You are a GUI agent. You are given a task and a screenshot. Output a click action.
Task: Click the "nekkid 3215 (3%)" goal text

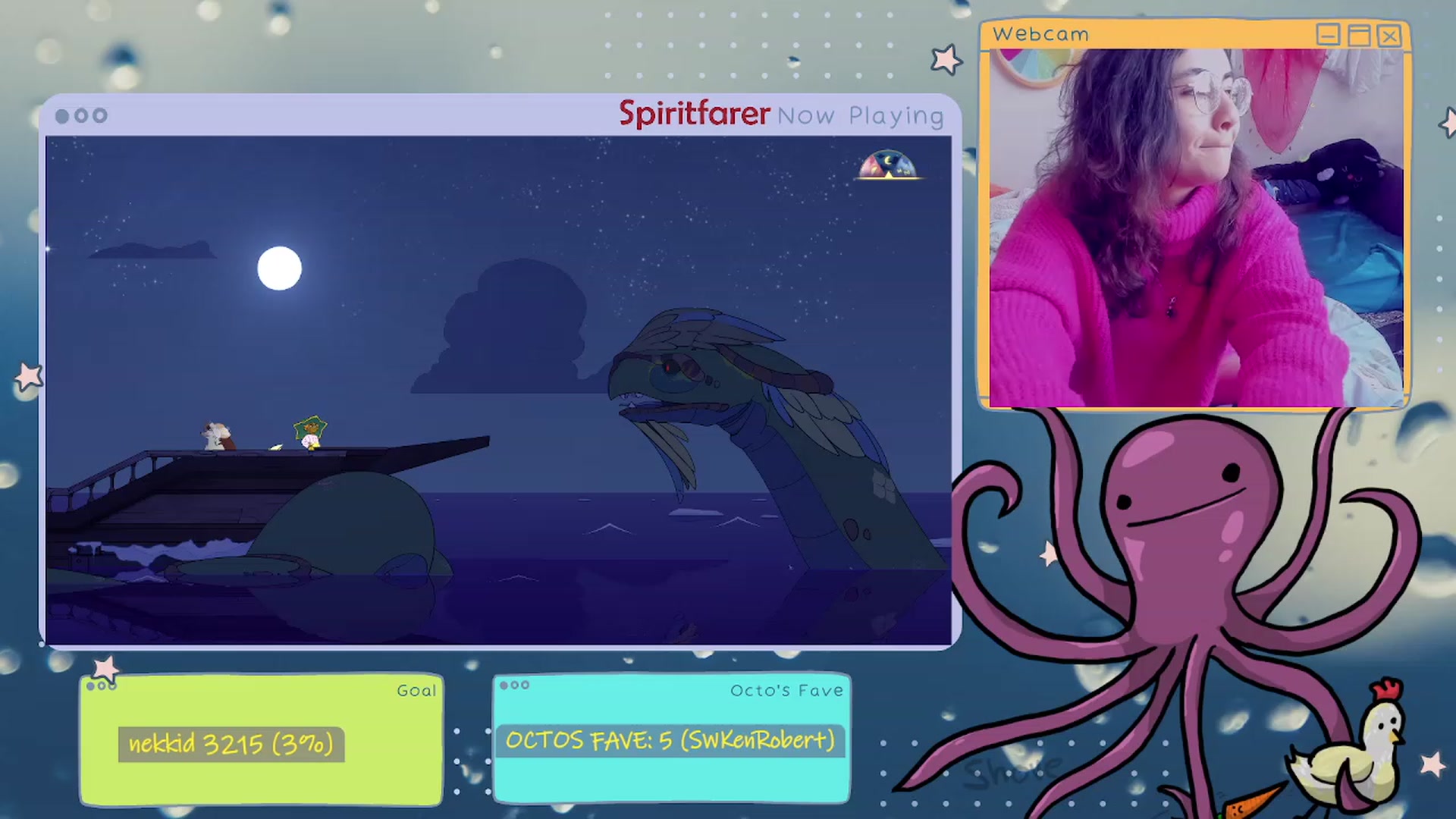point(231,744)
